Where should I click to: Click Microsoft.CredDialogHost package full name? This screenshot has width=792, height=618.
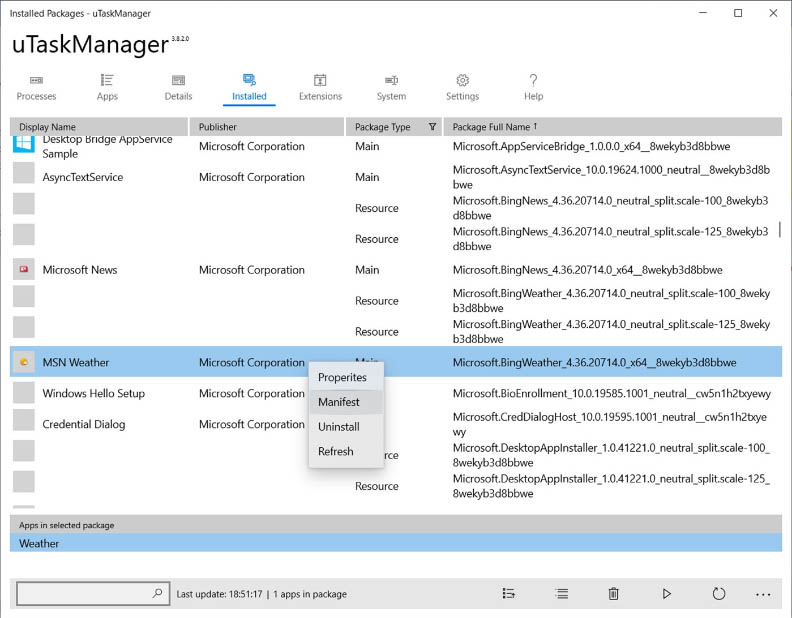point(610,424)
